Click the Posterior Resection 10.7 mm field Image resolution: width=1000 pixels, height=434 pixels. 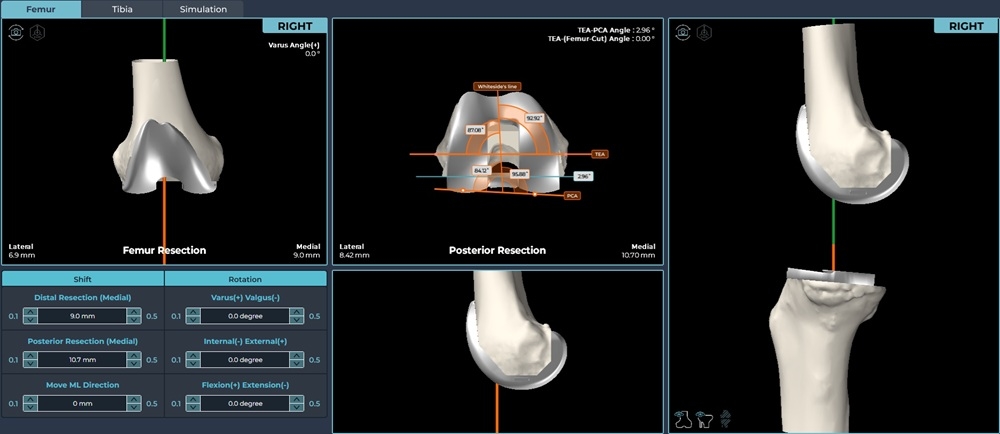[82, 360]
